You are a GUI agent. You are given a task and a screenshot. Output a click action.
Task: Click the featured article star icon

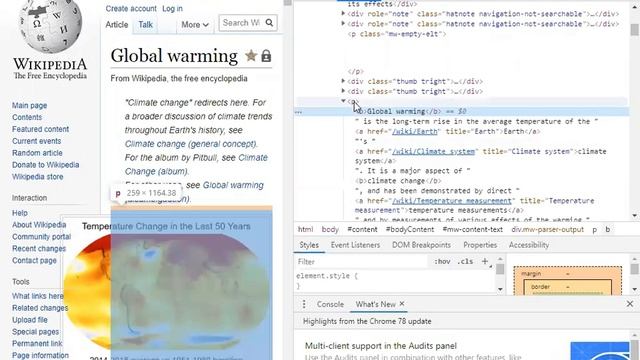point(251,56)
